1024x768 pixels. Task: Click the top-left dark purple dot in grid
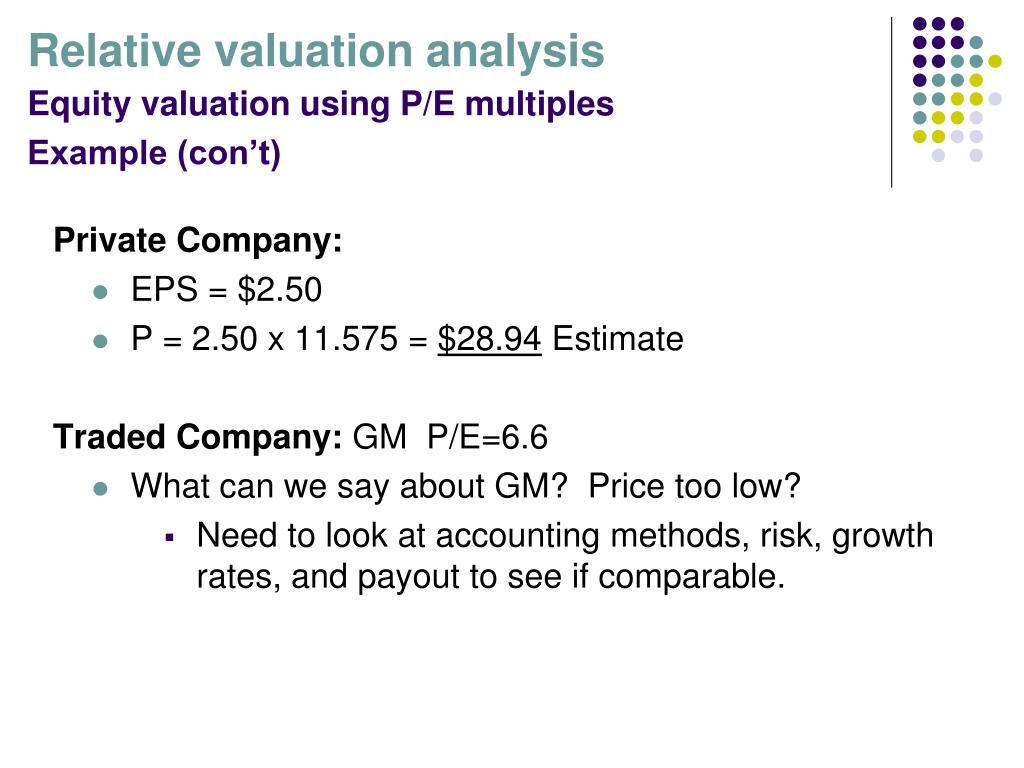(918, 24)
